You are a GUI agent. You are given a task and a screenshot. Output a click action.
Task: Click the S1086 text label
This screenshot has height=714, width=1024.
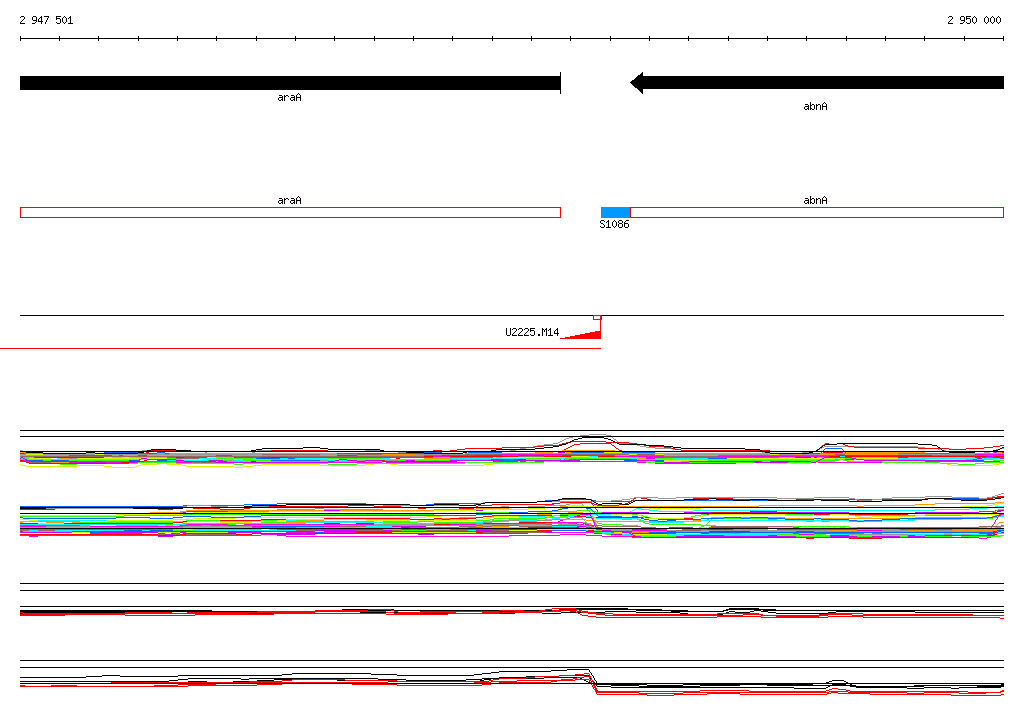(615, 224)
